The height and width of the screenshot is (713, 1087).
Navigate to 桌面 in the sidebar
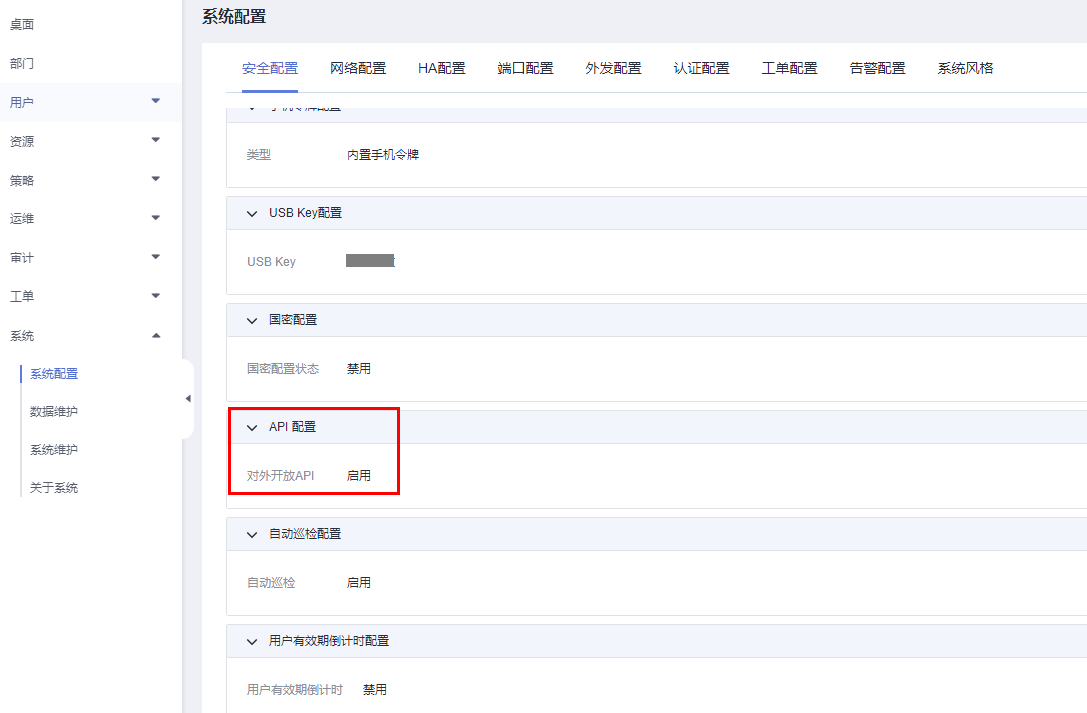coord(22,24)
